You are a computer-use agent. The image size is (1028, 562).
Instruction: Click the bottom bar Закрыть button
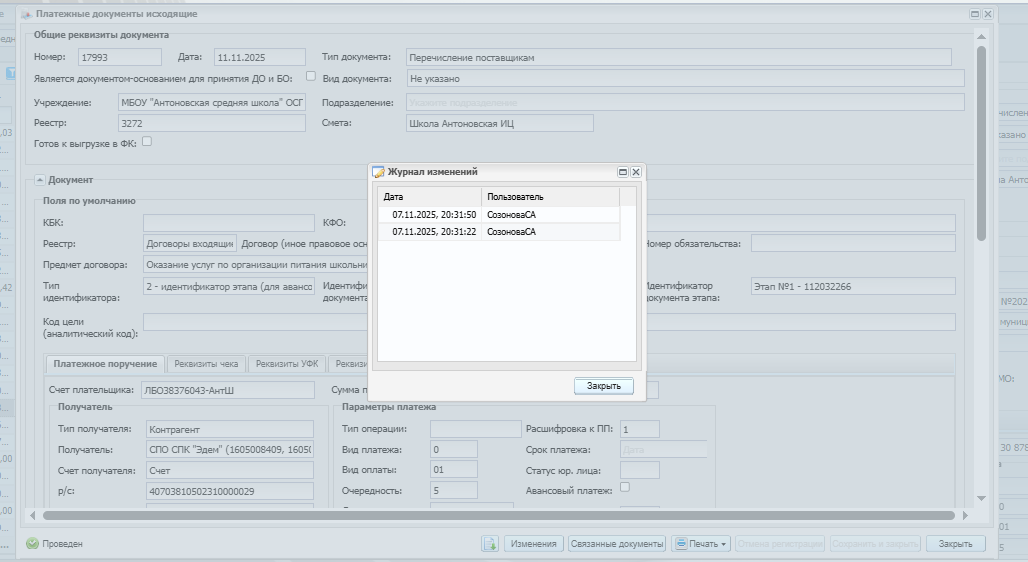point(955,544)
